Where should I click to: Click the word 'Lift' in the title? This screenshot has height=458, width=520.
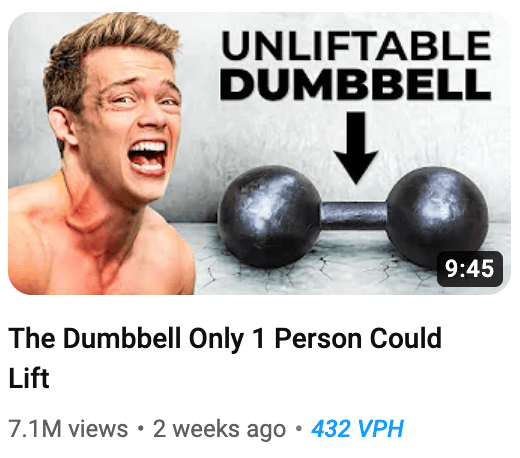coord(29,378)
